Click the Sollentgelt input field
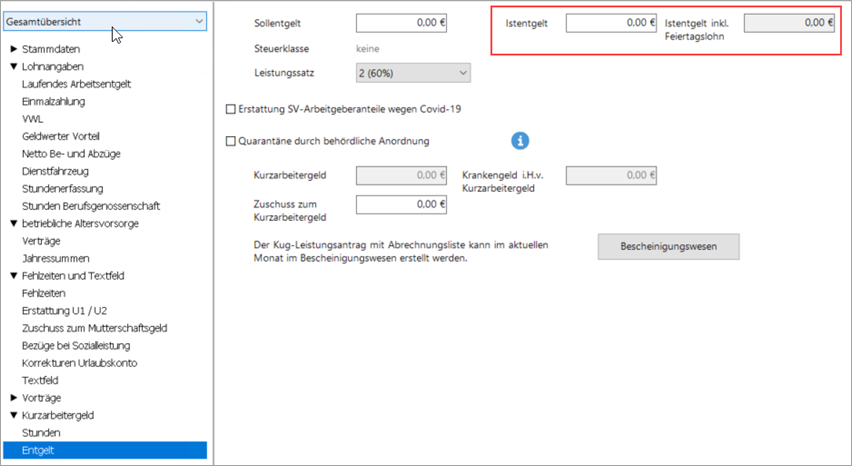The width and height of the screenshot is (852, 466). pyautogui.click(x=402, y=23)
